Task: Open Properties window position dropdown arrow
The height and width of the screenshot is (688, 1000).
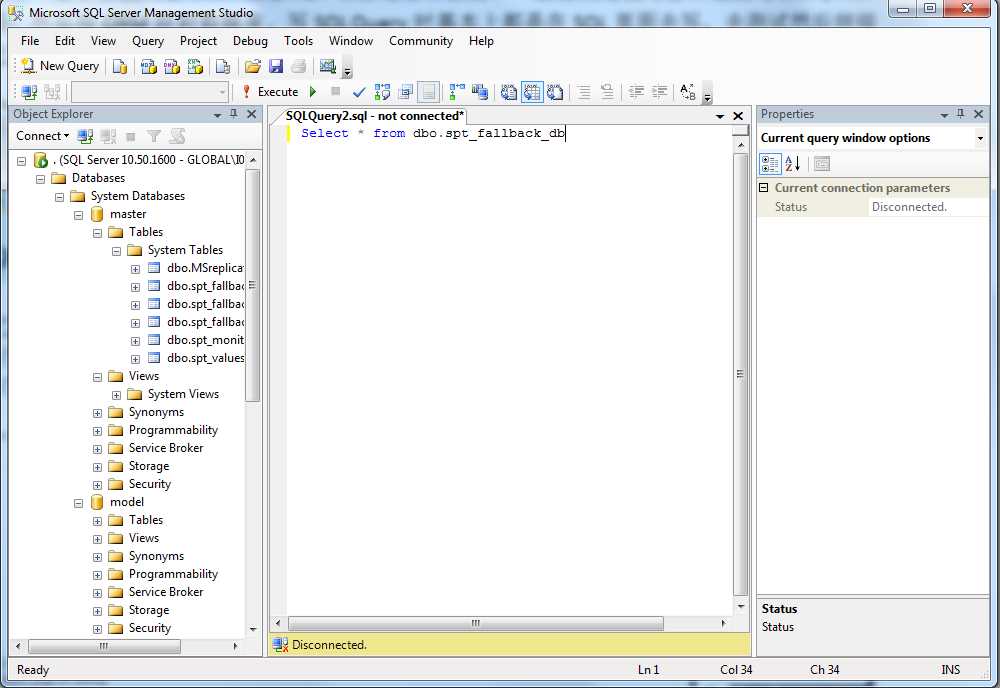Action: pyautogui.click(x=944, y=115)
